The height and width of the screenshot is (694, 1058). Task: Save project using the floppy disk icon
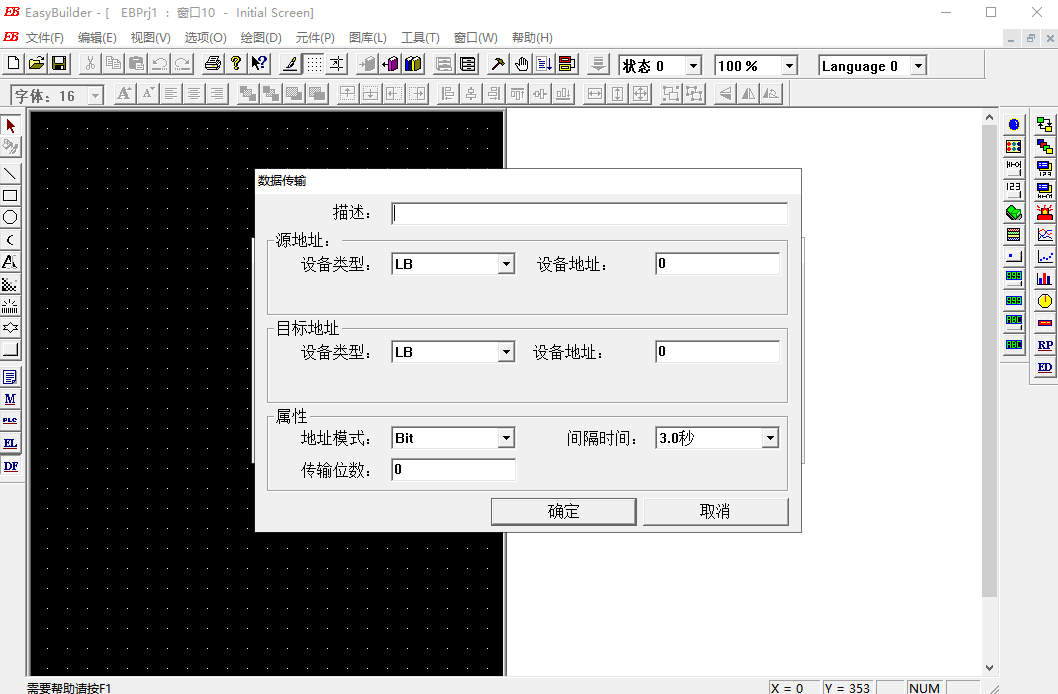[x=59, y=64]
